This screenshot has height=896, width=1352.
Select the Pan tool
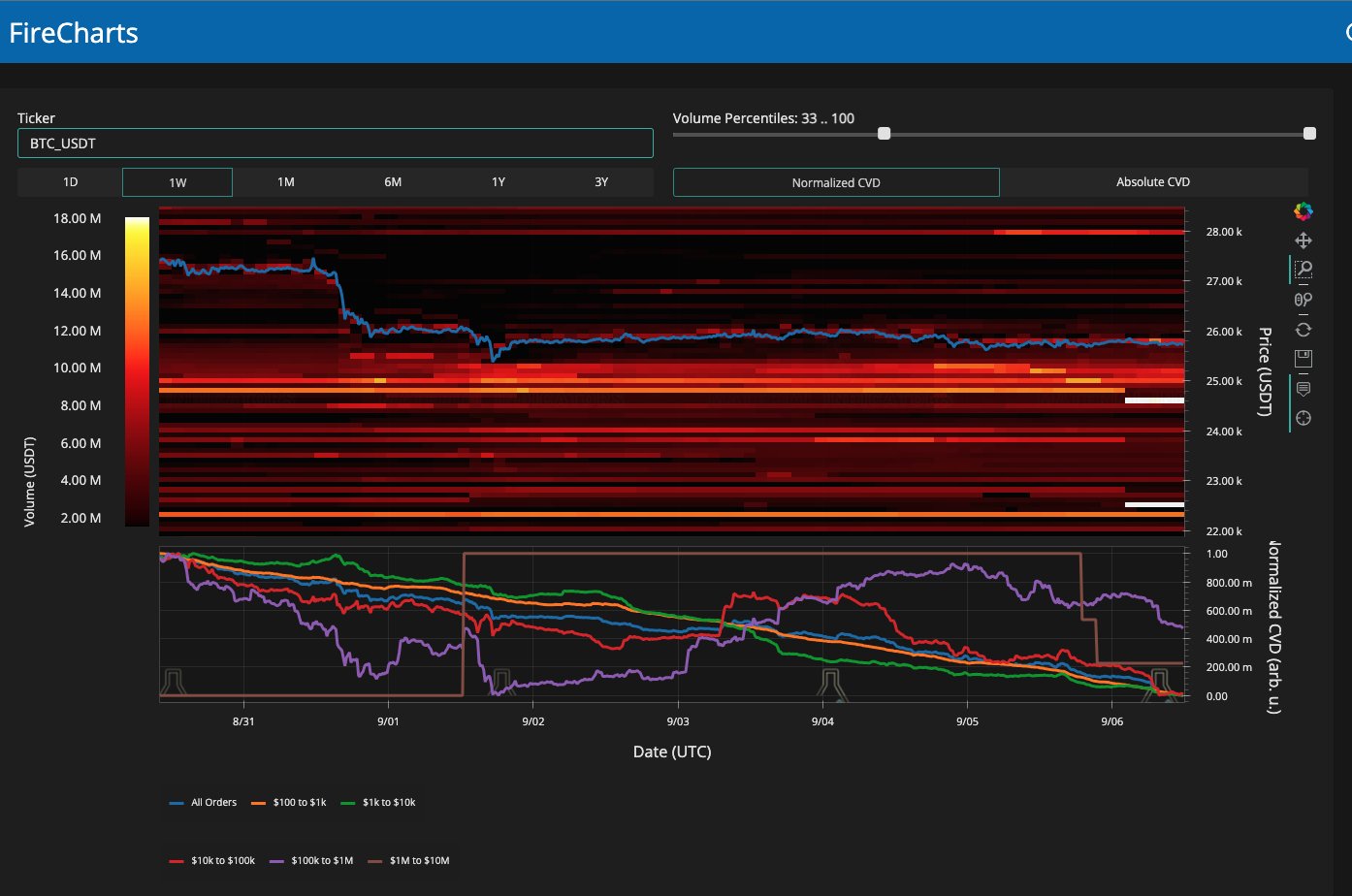(1303, 240)
